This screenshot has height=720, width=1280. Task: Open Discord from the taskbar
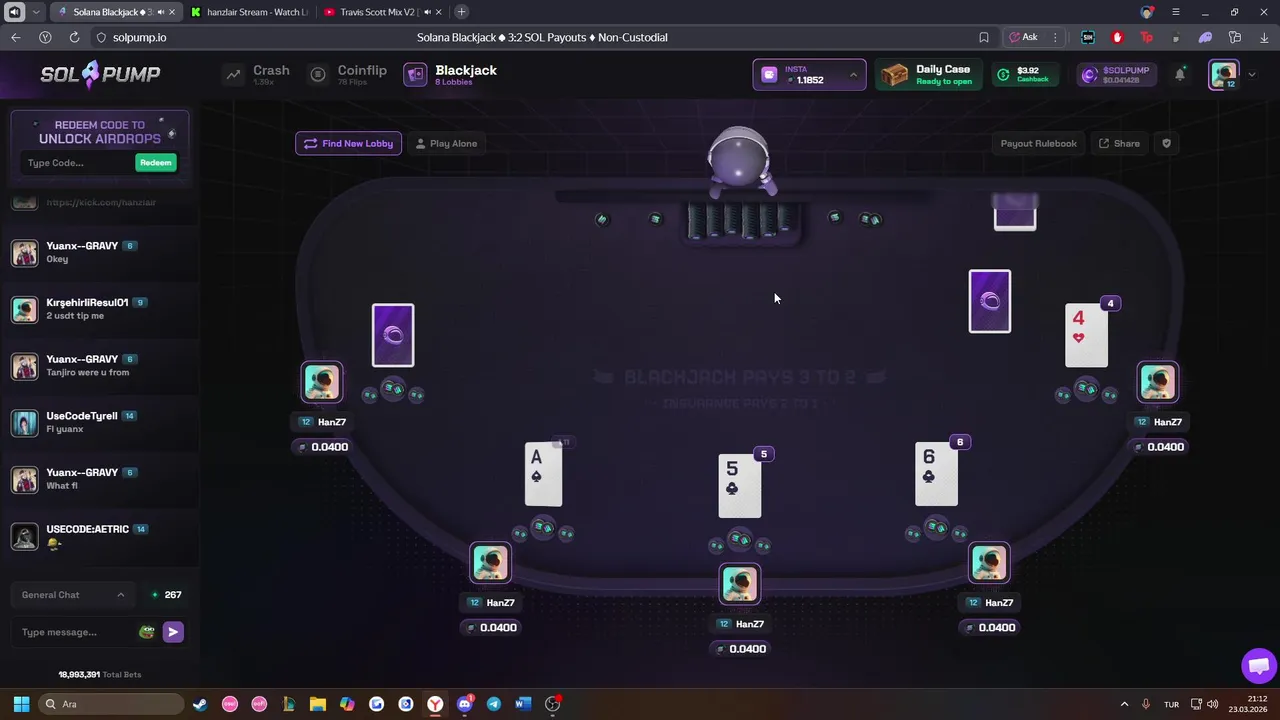[464, 704]
